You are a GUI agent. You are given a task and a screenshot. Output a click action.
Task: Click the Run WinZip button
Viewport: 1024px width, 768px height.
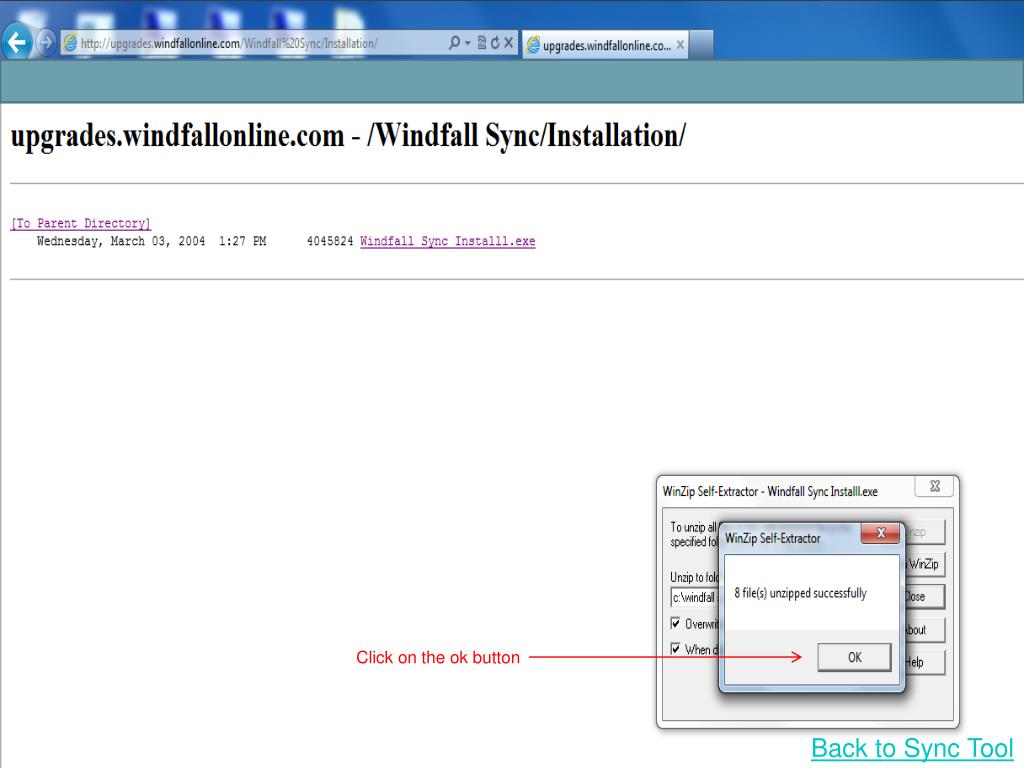924,564
